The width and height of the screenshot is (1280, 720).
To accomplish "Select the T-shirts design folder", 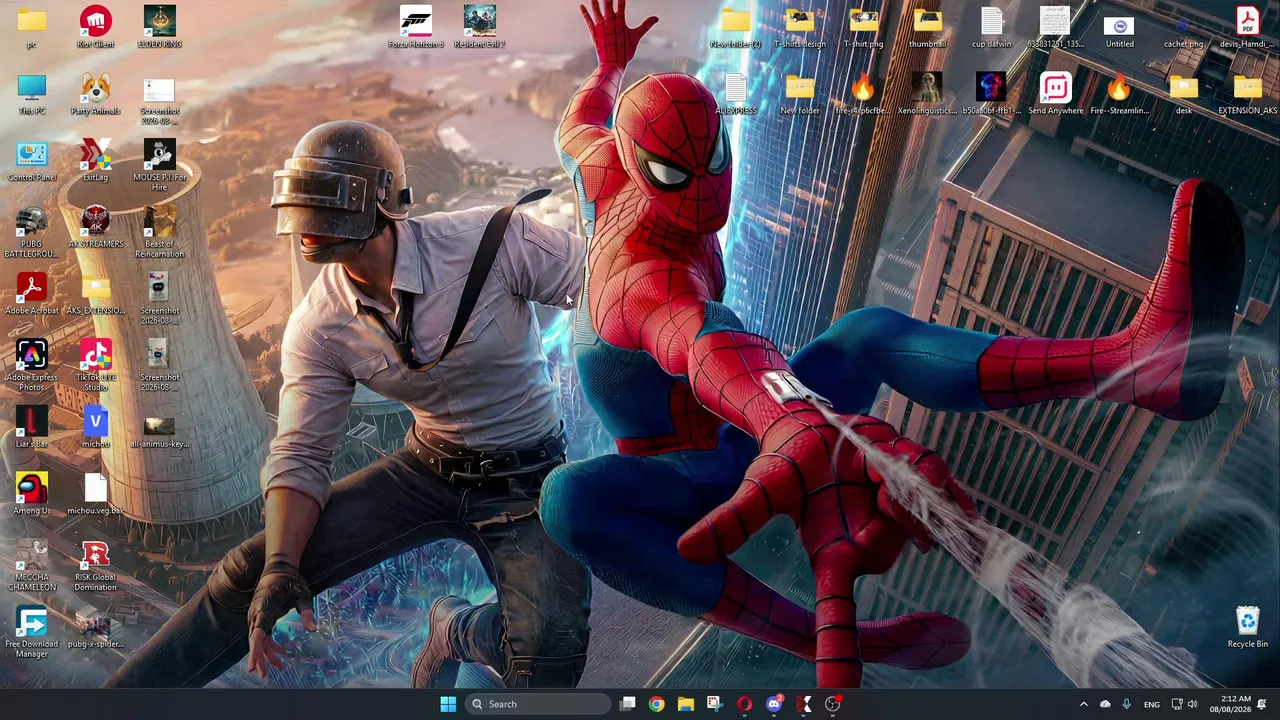I will [800, 27].
